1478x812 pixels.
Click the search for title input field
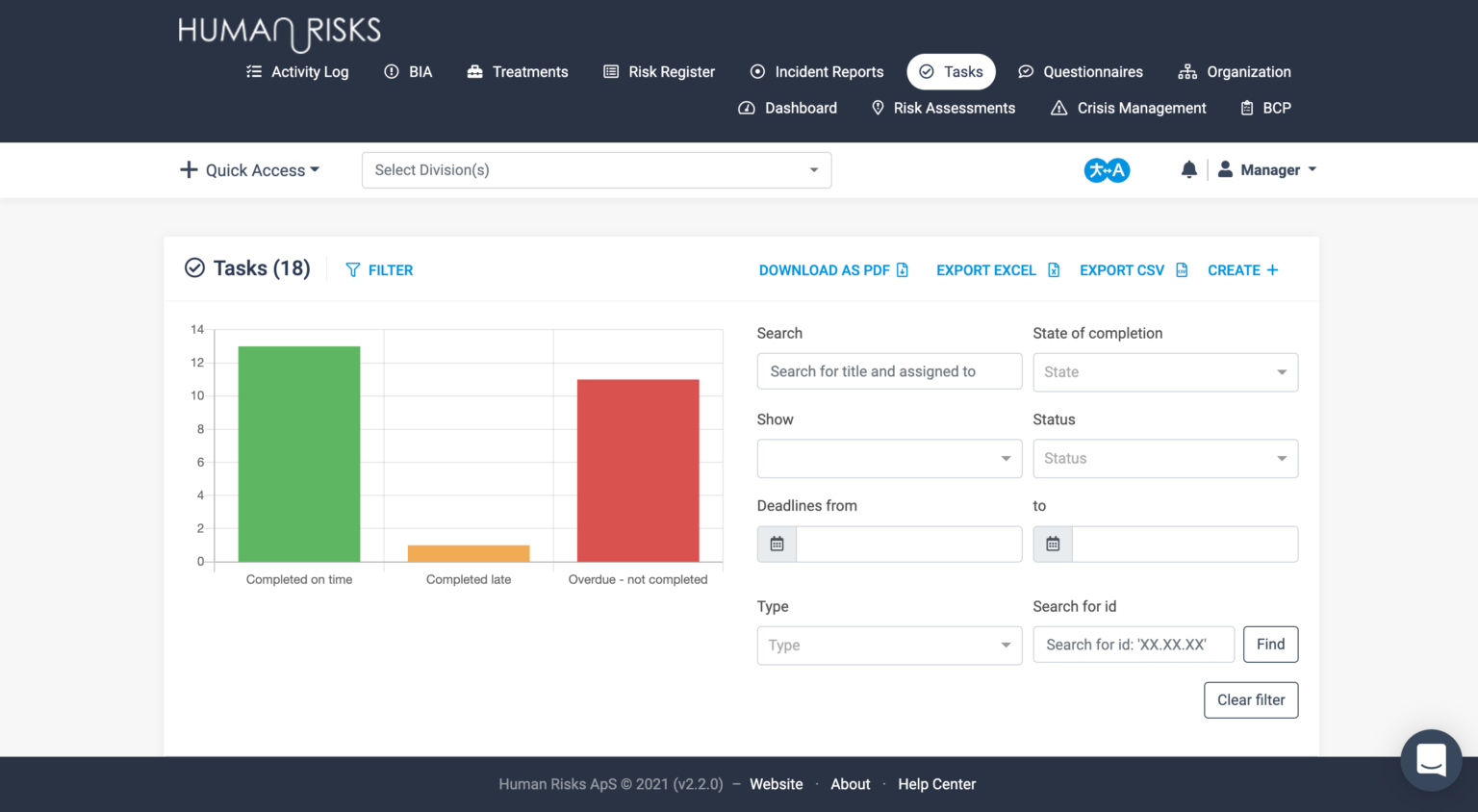tap(888, 370)
